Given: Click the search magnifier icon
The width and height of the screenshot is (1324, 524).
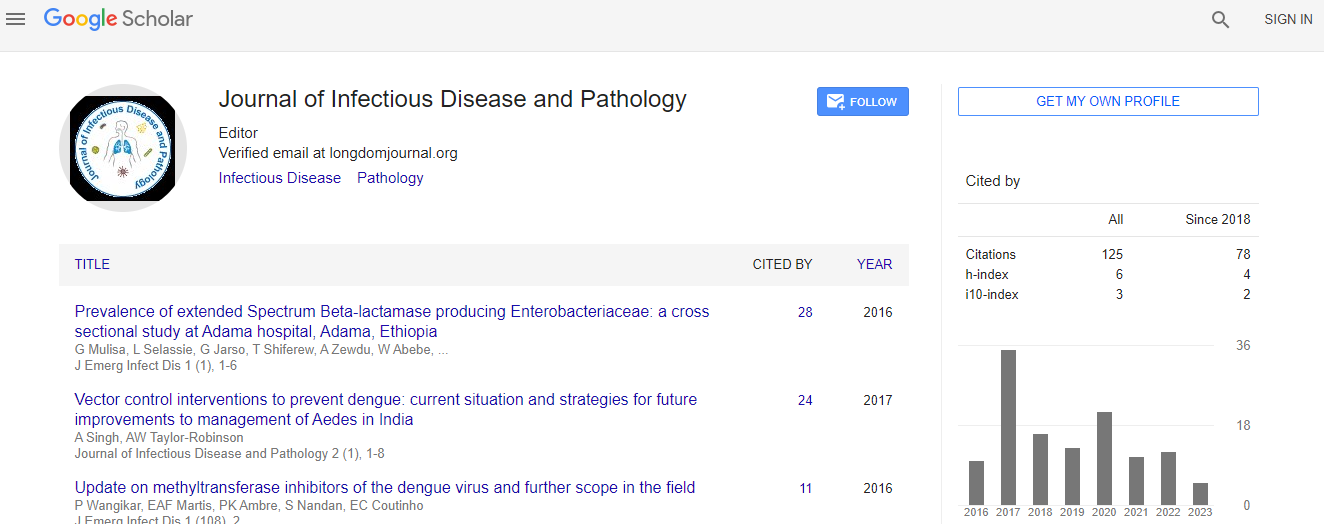Looking at the screenshot, I should coord(1220,19).
